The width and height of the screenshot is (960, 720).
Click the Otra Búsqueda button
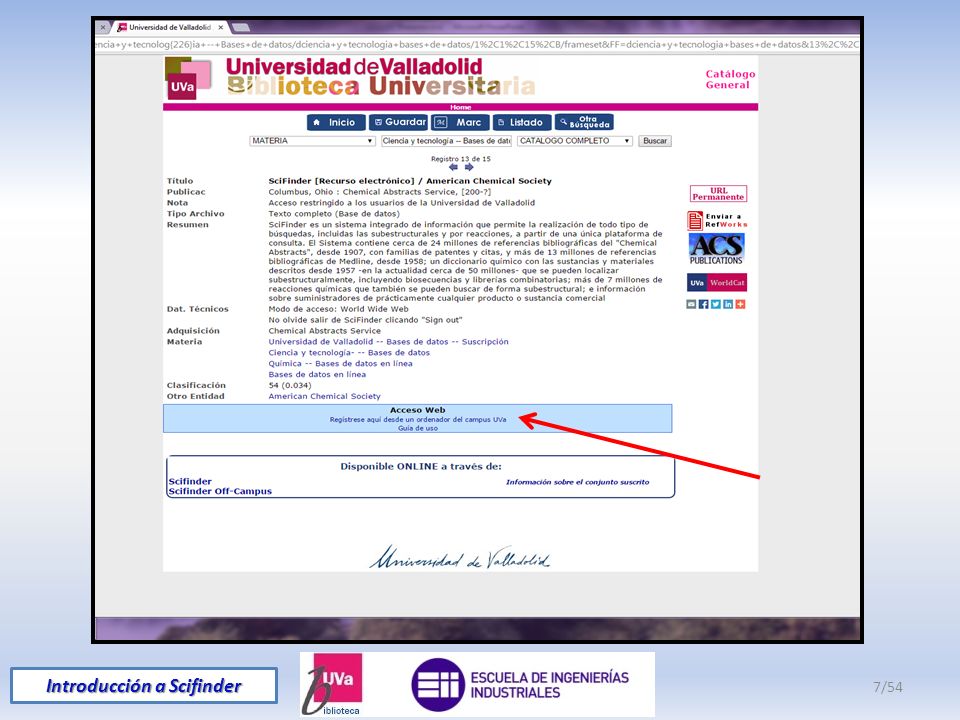[584, 122]
